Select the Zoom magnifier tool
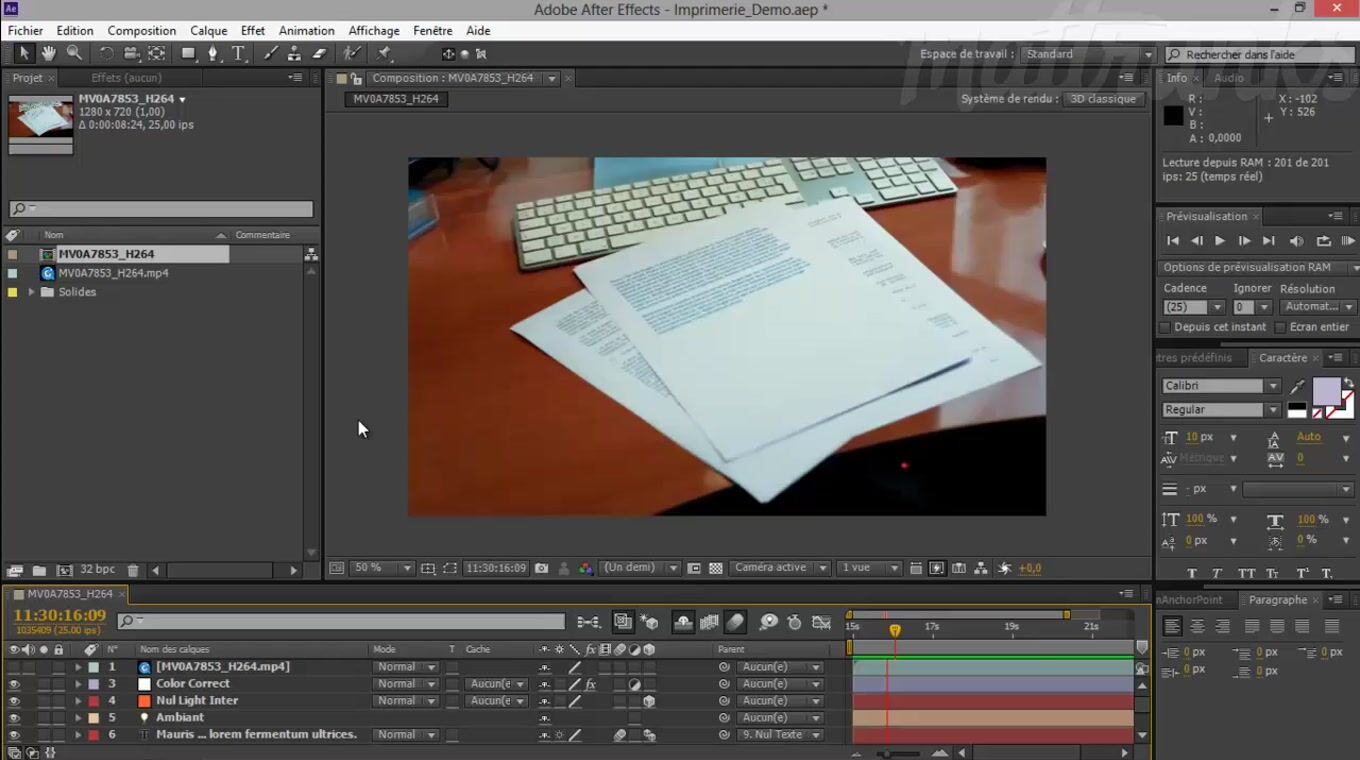This screenshot has height=760, width=1360. [x=74, y=54]
